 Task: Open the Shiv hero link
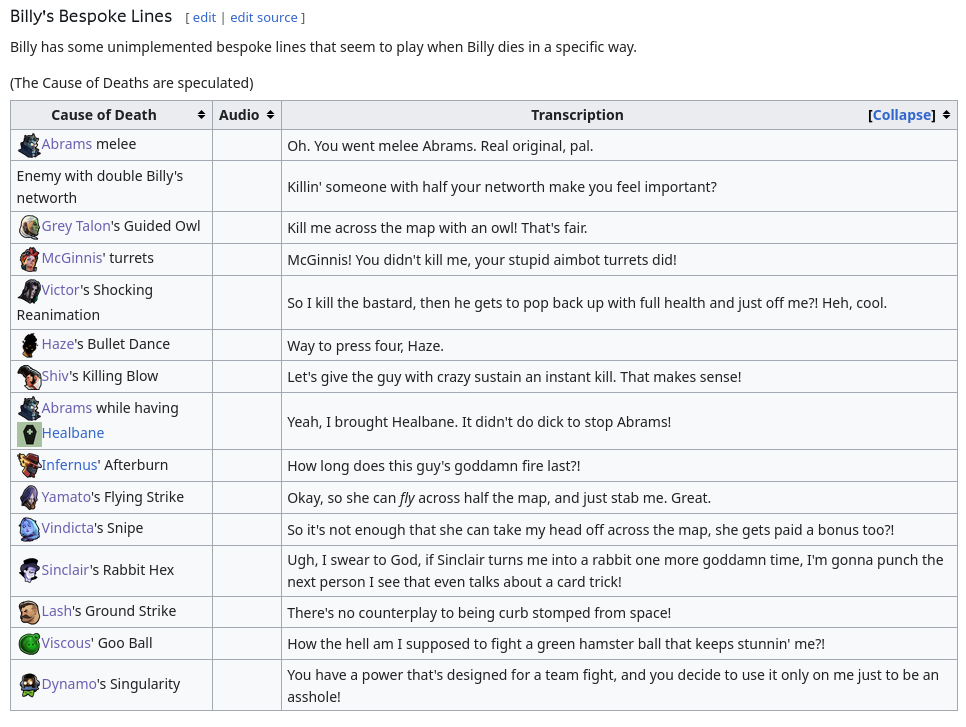tap(55, 376)
